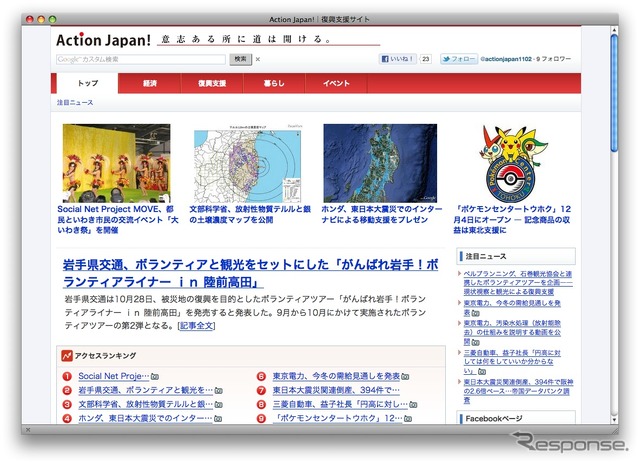This screenshot has height=464, width=640.
Task: Open the 岩手県交通 ボランティアライナー headline
Action: [x=251, y=273]
